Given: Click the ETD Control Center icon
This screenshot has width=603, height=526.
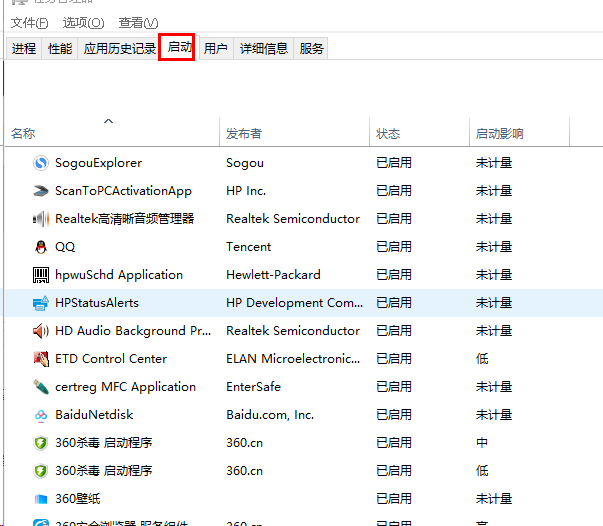Looking at the screenshot, I should [x=41, y=359].
